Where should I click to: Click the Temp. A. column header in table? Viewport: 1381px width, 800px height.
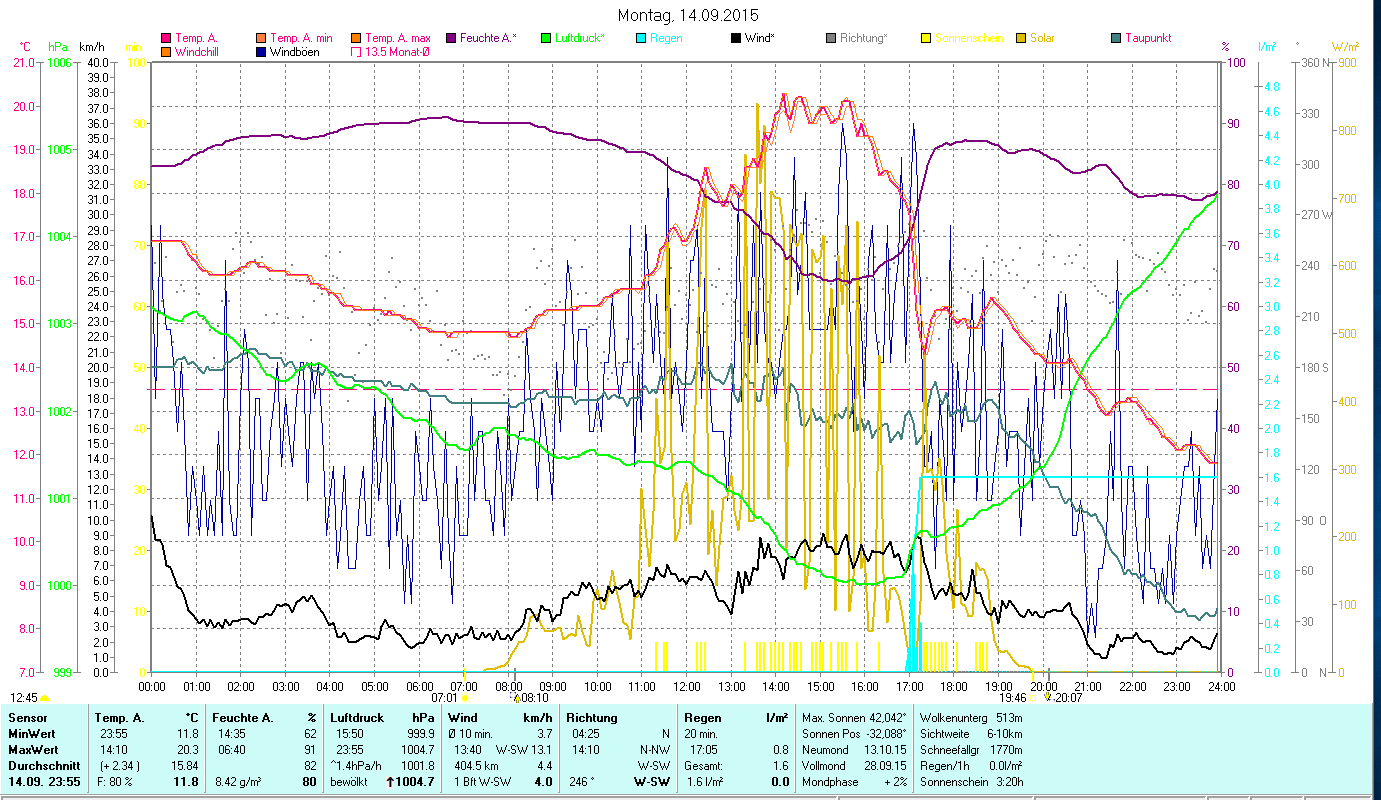click(120, 718)
